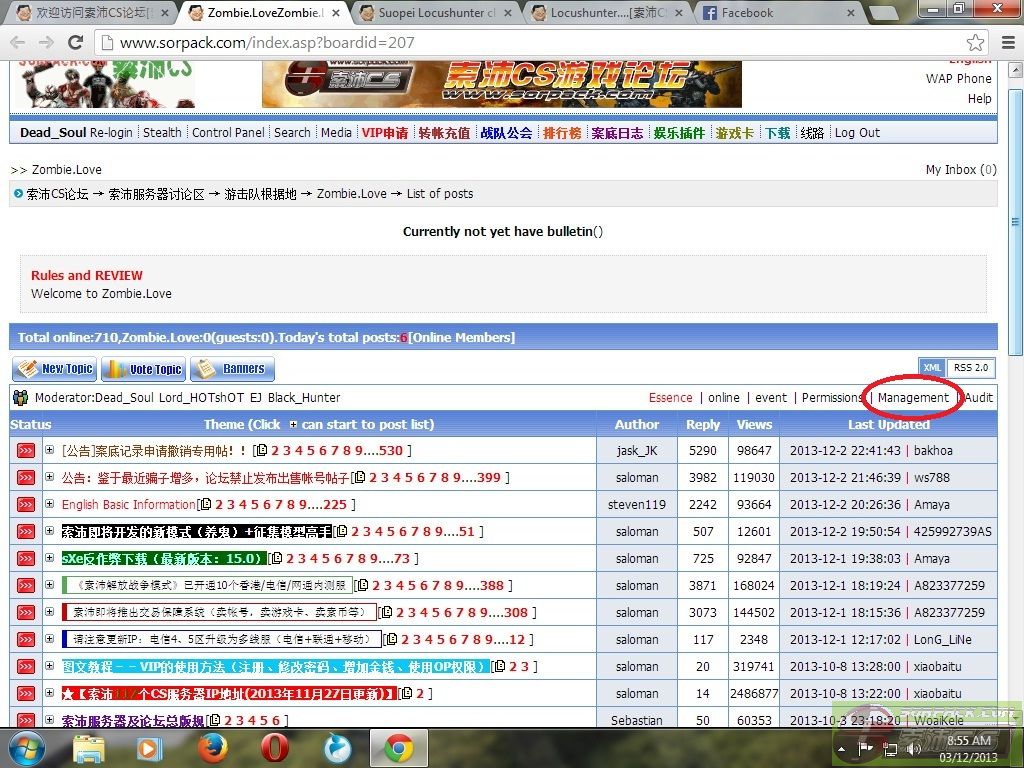Click the browser reload icon
Viewport: 1024px width, 768px height.
coord(75,43)
